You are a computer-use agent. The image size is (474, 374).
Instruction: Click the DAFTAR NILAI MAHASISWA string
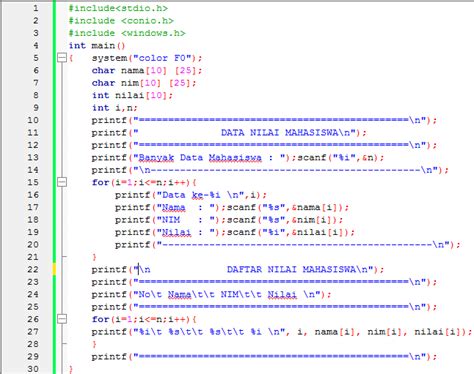pyautogui.click(x=291, y=269)
